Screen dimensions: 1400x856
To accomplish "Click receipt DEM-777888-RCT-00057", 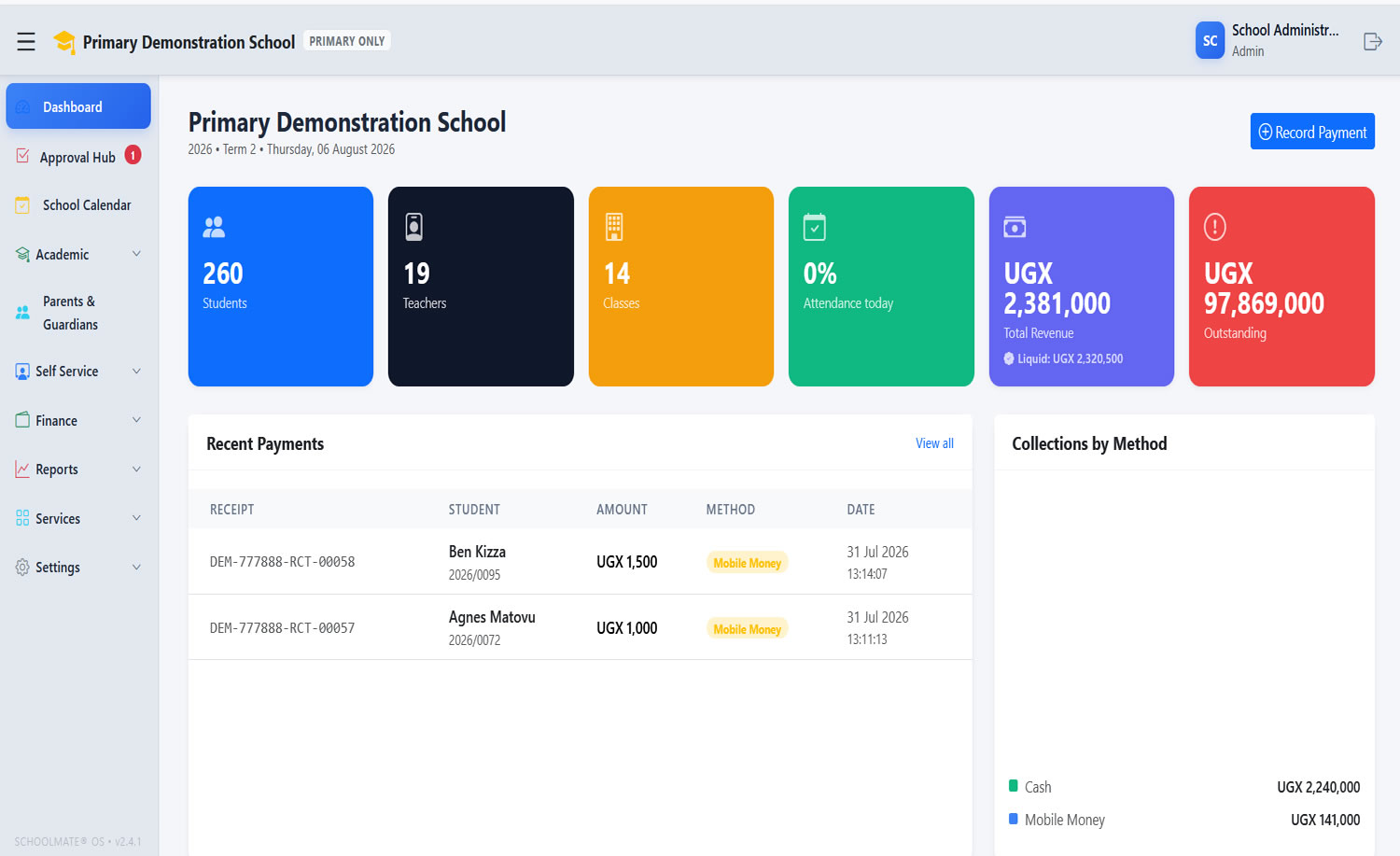I will [x=282, y=628].
